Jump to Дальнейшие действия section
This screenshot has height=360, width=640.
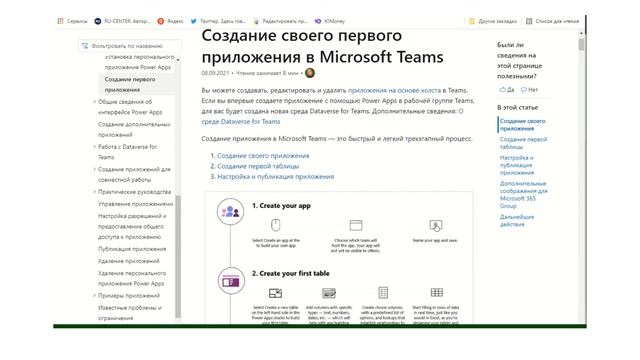pos(517,220)
